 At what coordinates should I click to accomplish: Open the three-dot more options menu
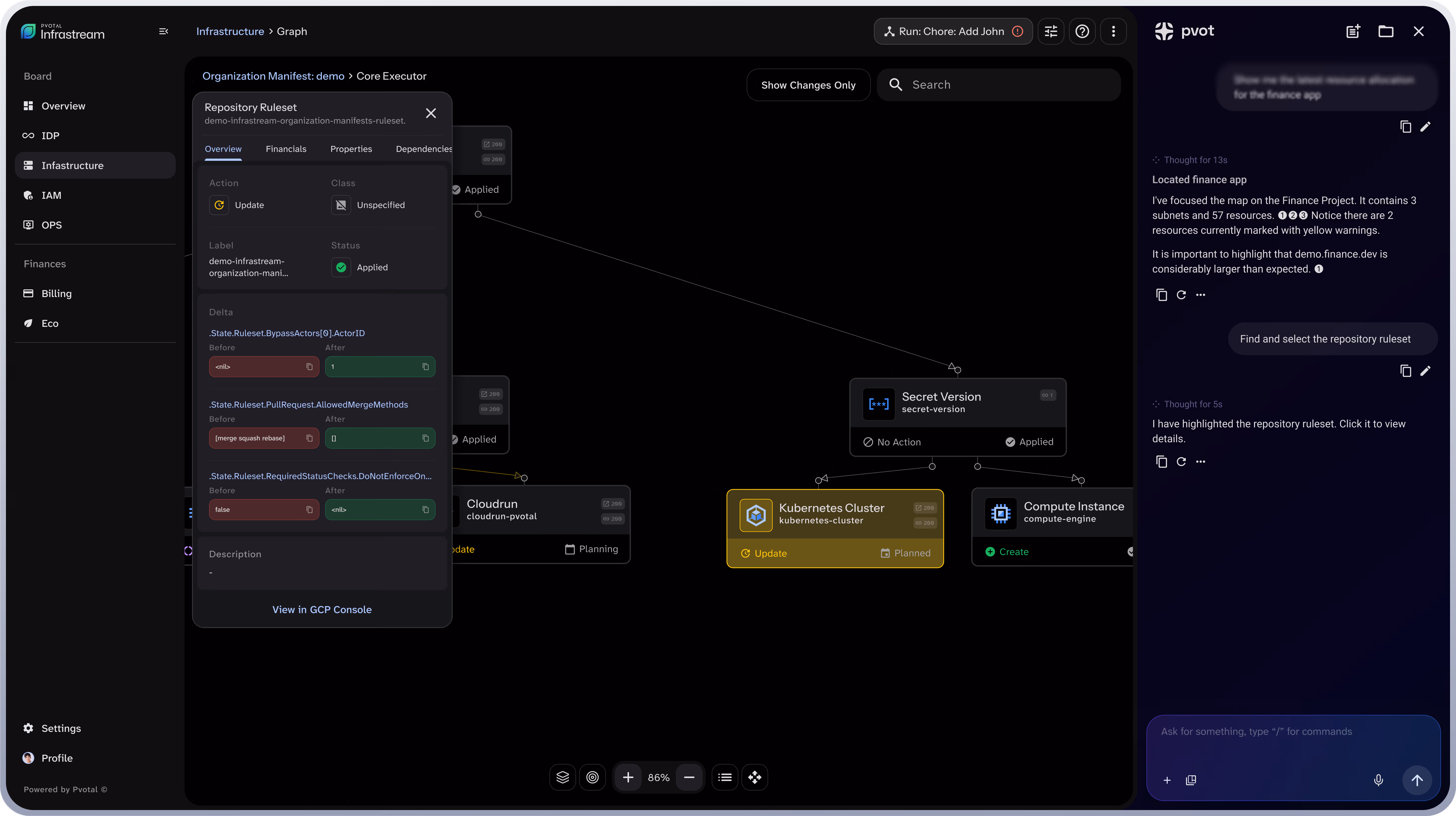pos(1114,32)
